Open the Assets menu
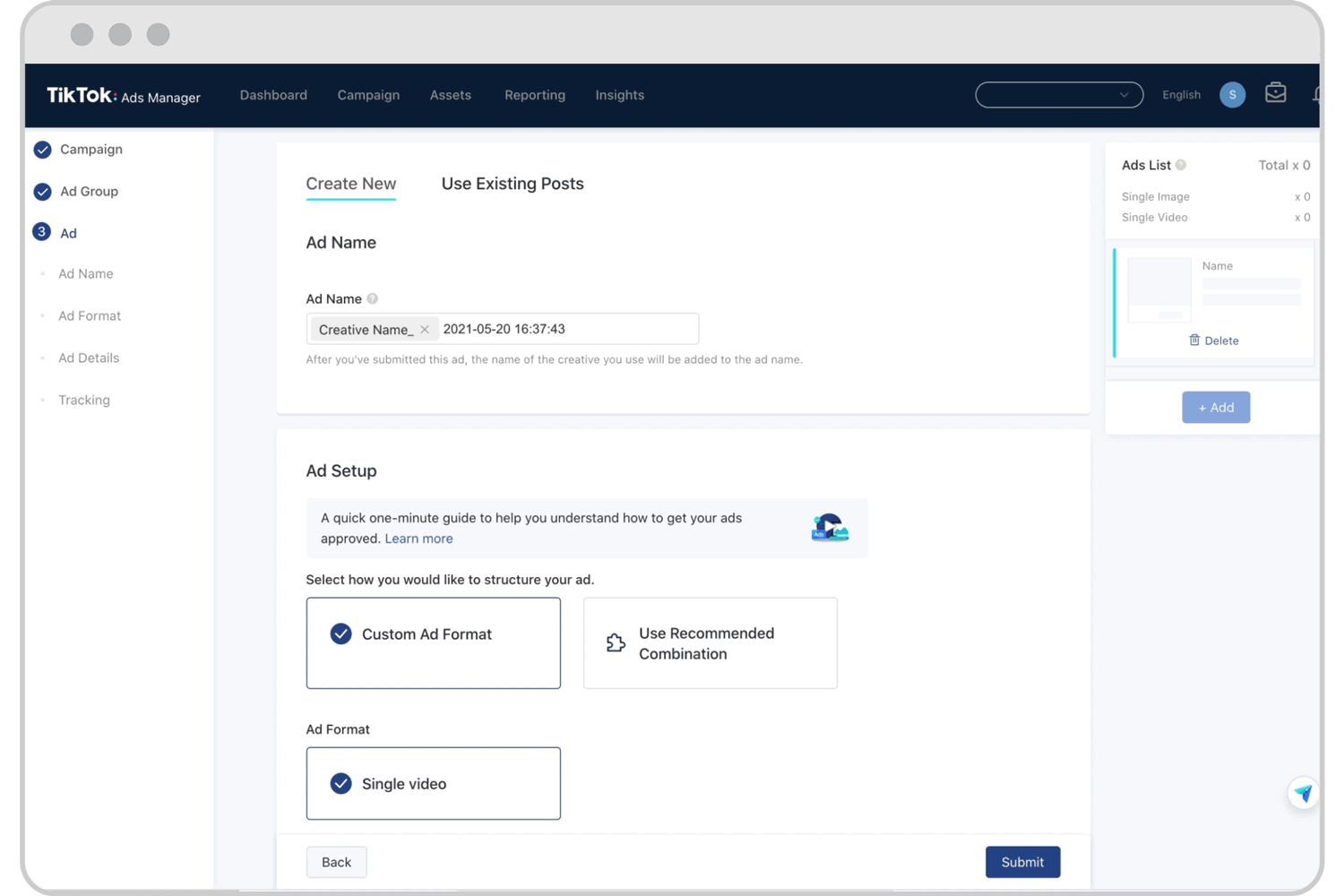1344x896 pixels. point(451,95)
